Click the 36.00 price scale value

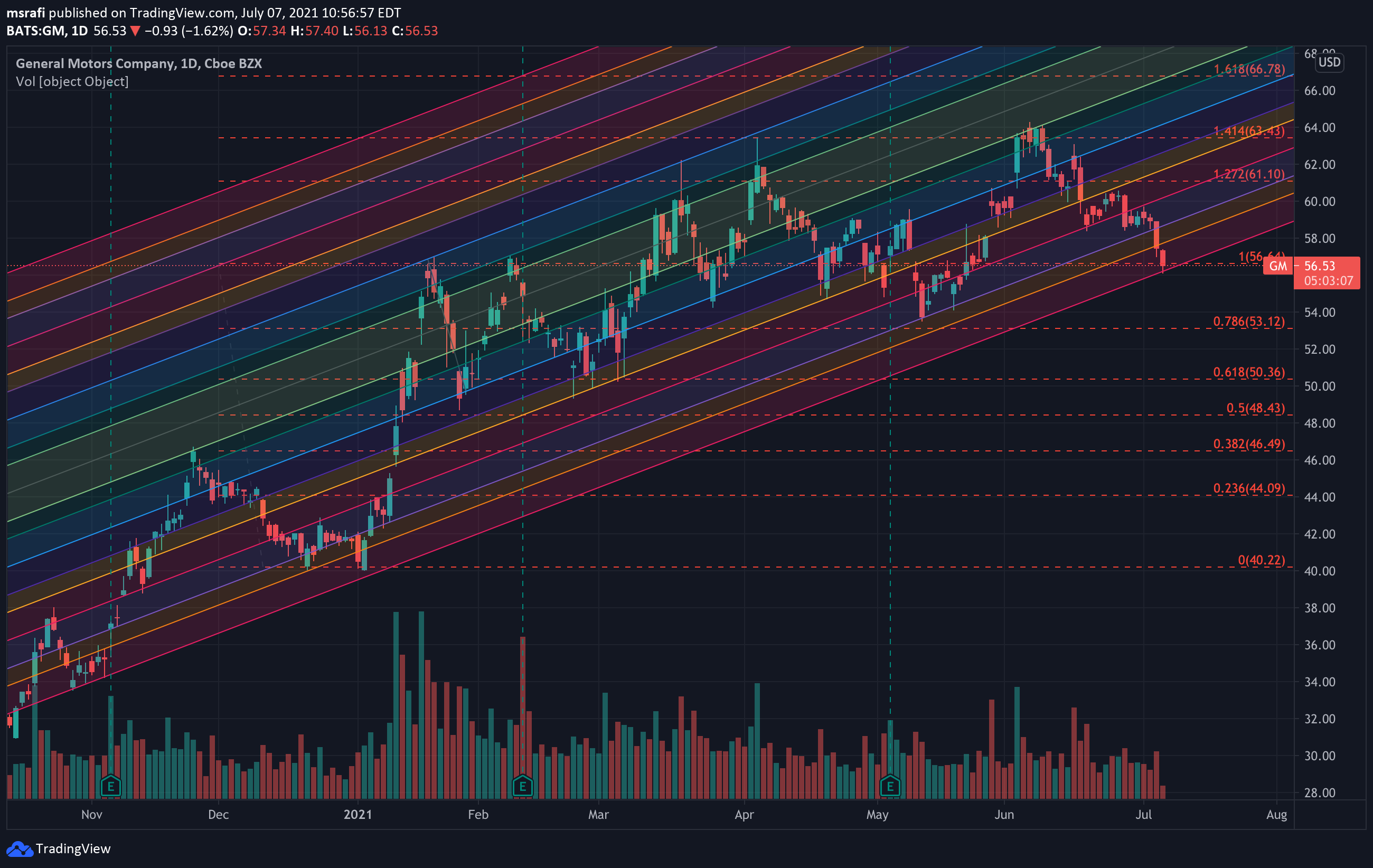click(x=1320, y=645)
